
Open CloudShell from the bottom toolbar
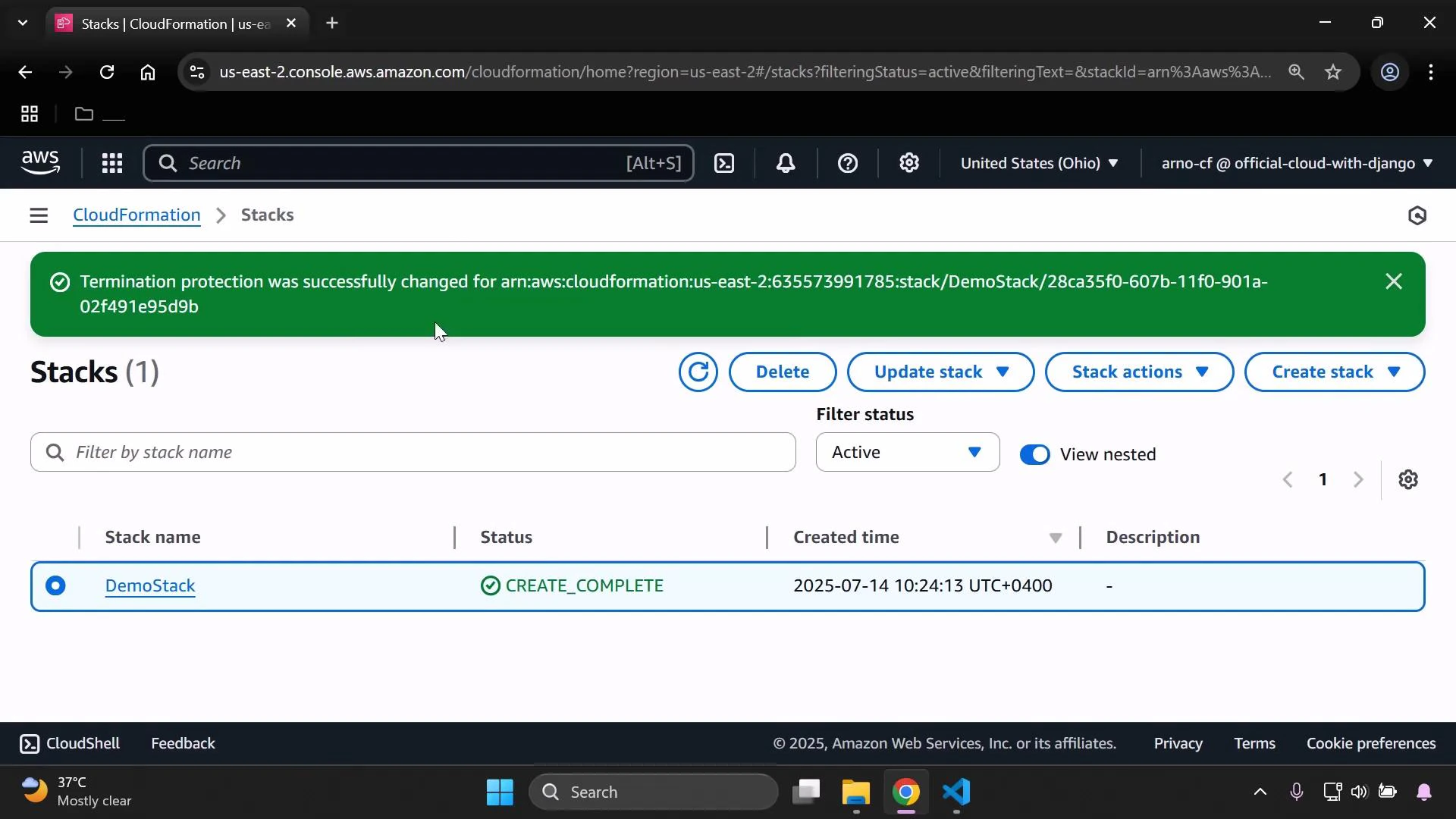pyautogui.click(x=69, y=743)
